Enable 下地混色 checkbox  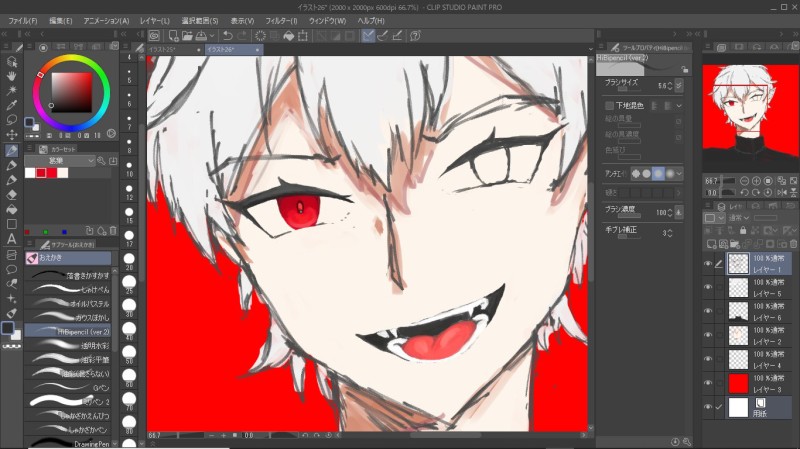[x=609, y=106]
